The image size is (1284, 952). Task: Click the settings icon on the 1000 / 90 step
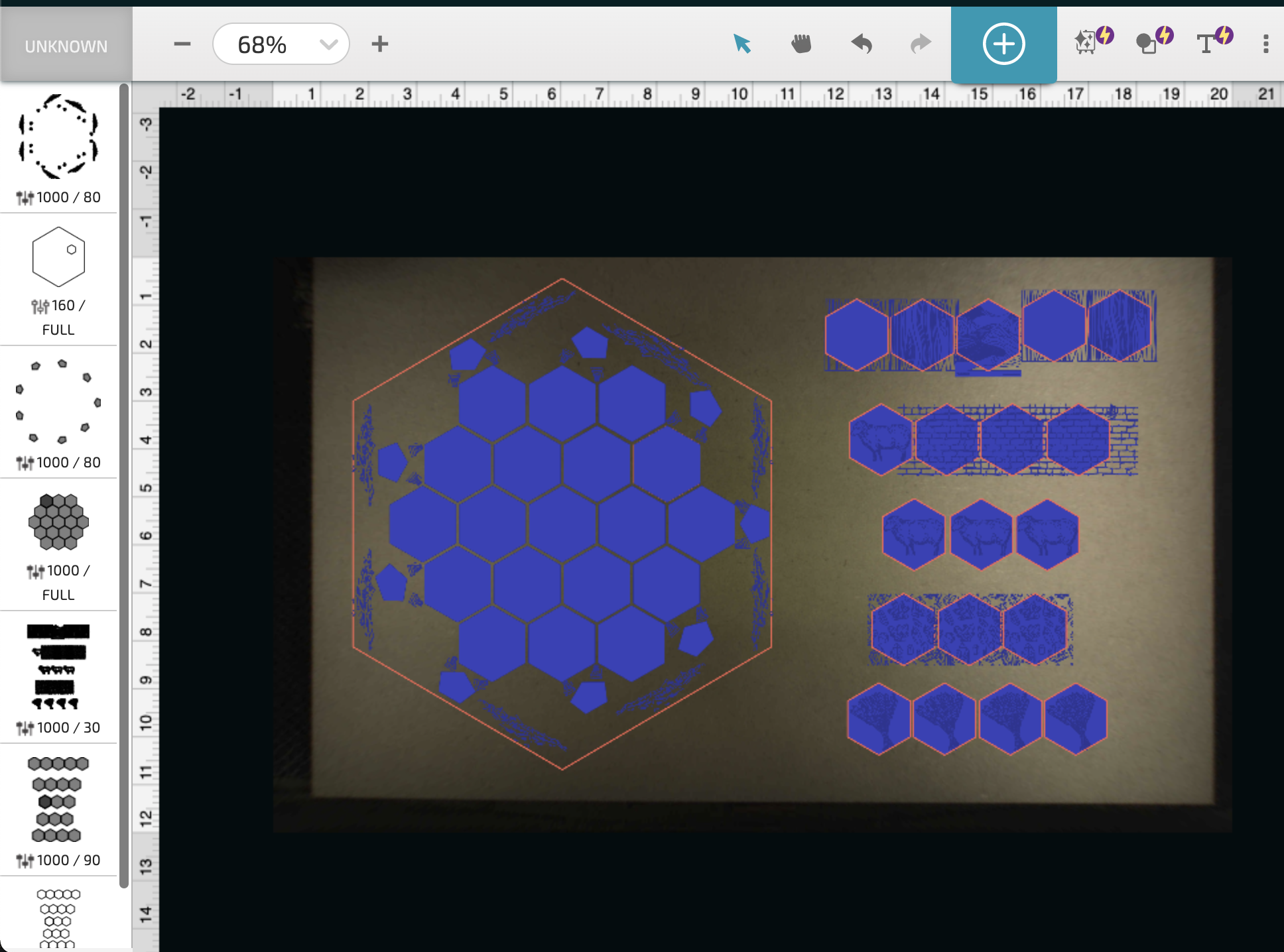tap(25, 860)
